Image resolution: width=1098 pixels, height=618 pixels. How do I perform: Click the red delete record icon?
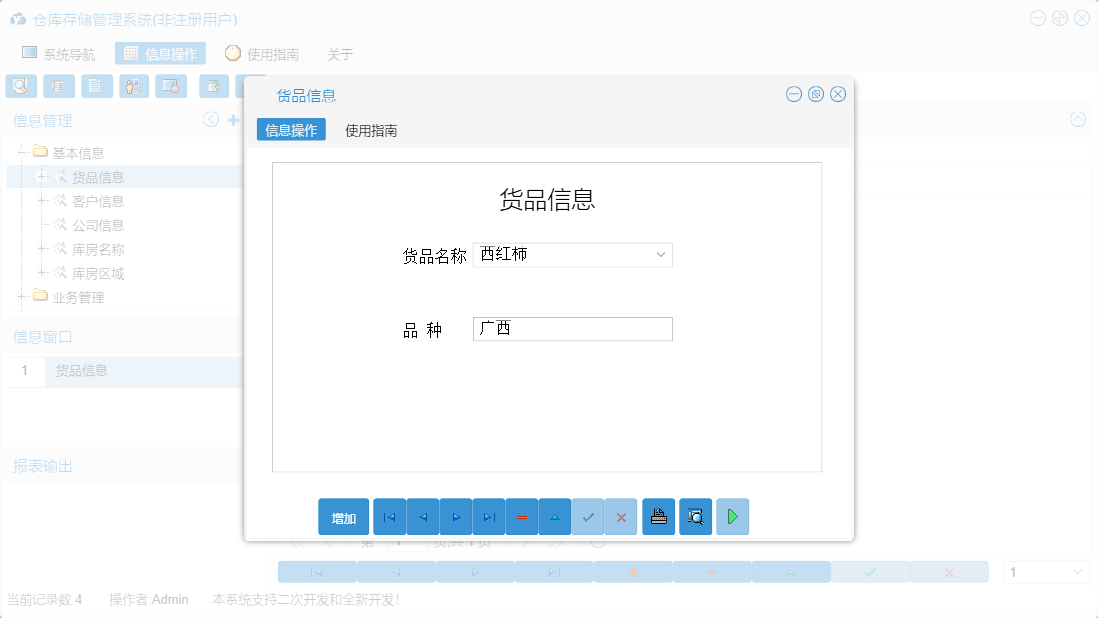click(x=521, y=516)
